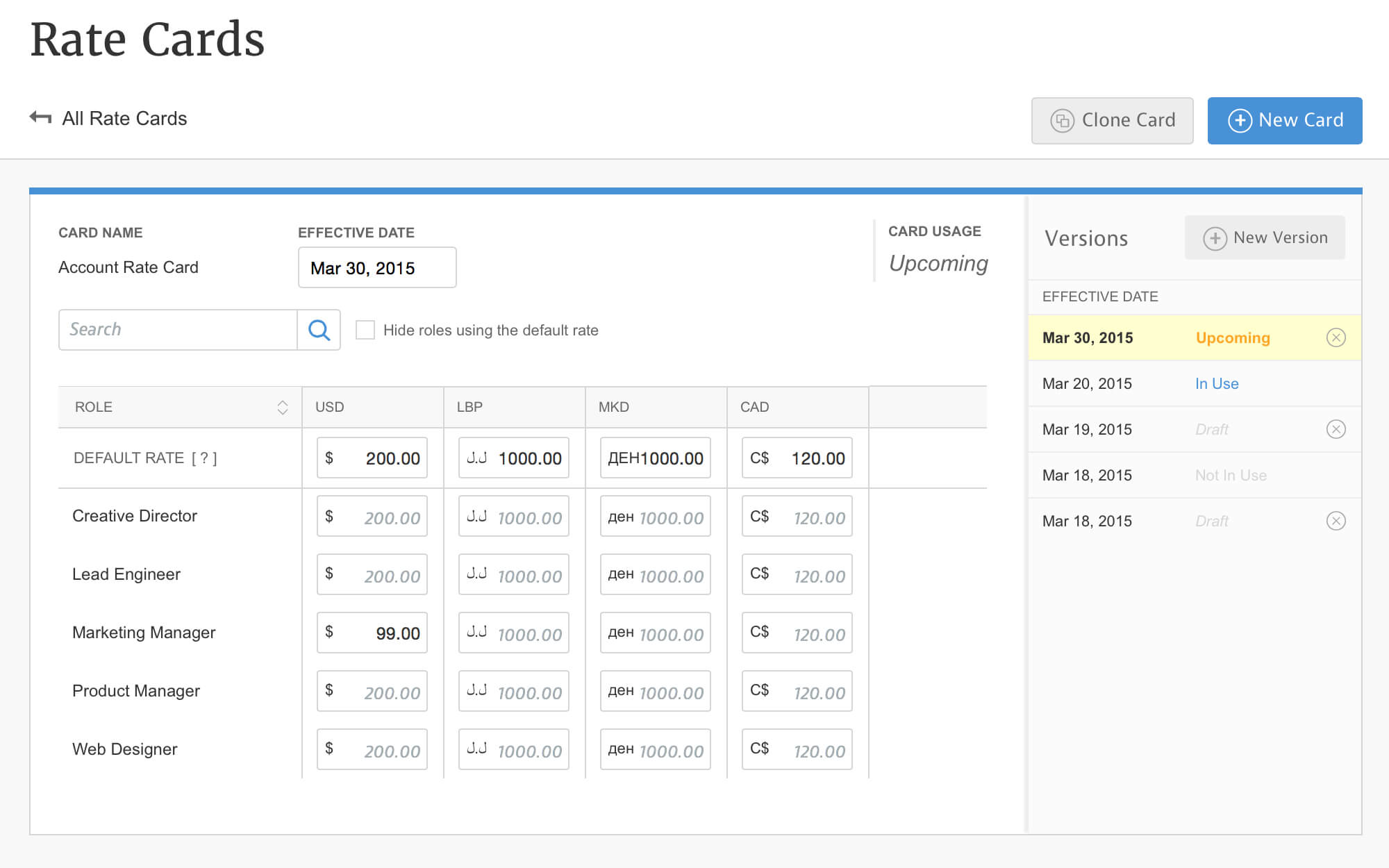The height and width of the screenshot is (868, 1389).
Task: Click the delete icon for Mar 19 Draft
Action: coord(1336,428)
